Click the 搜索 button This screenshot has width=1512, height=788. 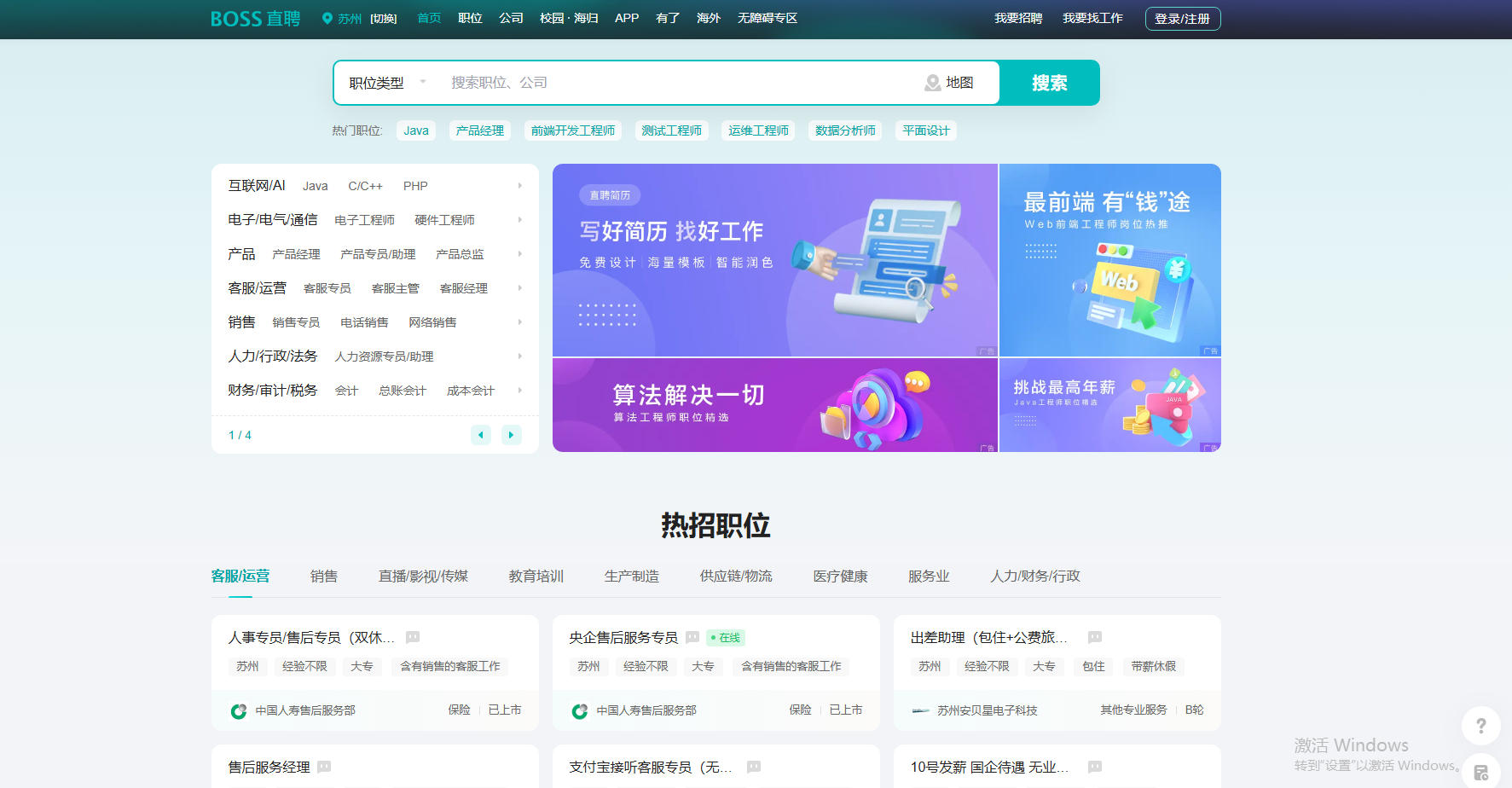(x=1050, y=83)
